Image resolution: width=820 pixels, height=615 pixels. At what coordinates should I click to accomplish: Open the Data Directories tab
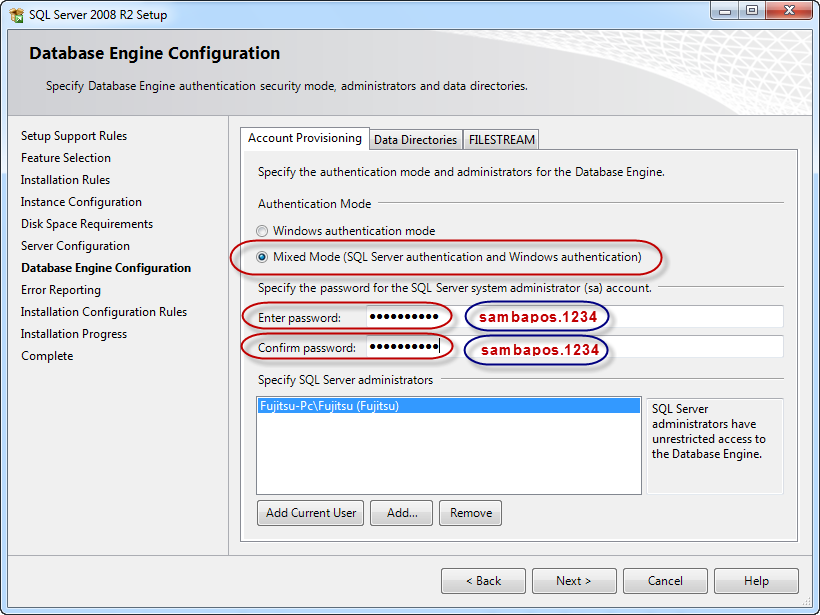point(416,140)
